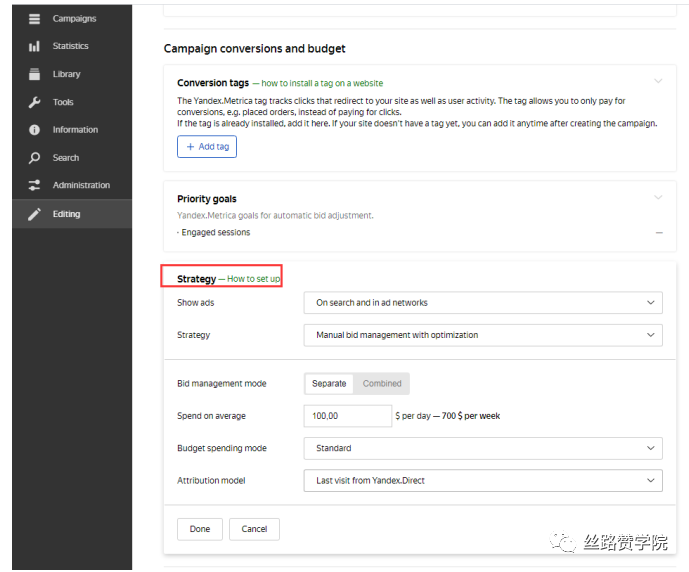Click the Search magnifier icon
Screen dimensions: 689x572
point(35,158)
